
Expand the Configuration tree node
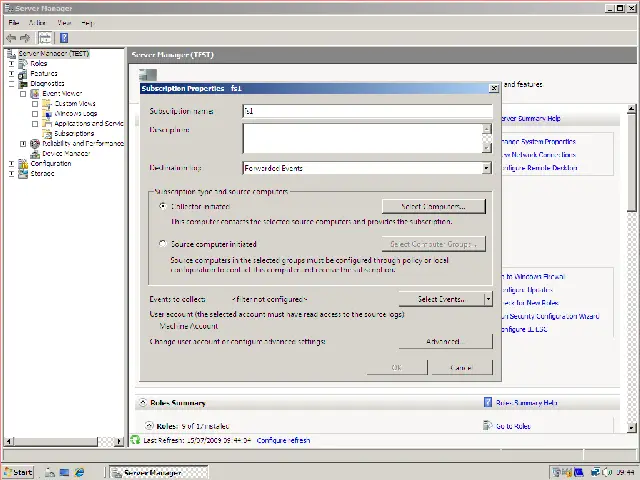(11, 164)
